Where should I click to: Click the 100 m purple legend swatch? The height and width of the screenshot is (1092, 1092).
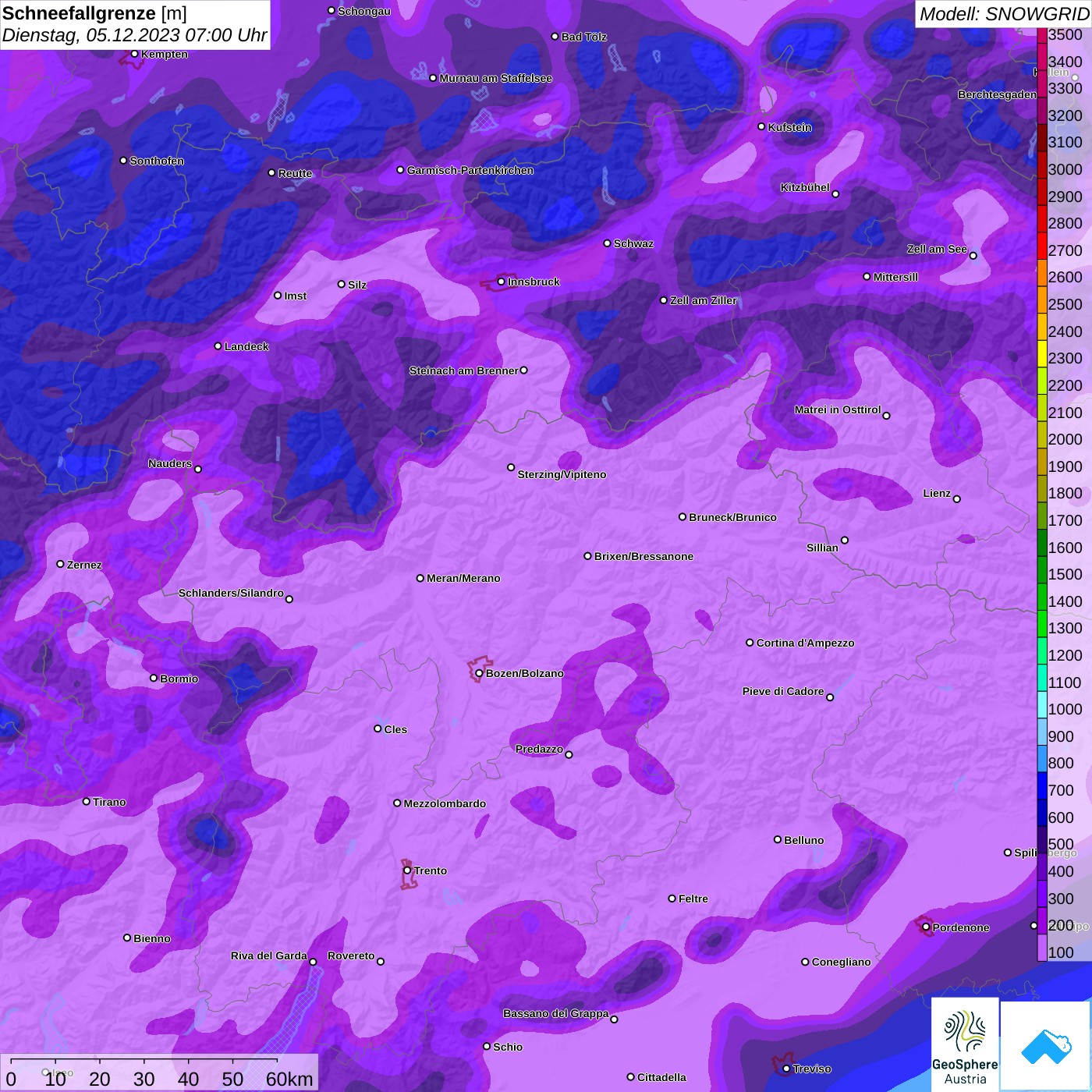[1042, 948]
